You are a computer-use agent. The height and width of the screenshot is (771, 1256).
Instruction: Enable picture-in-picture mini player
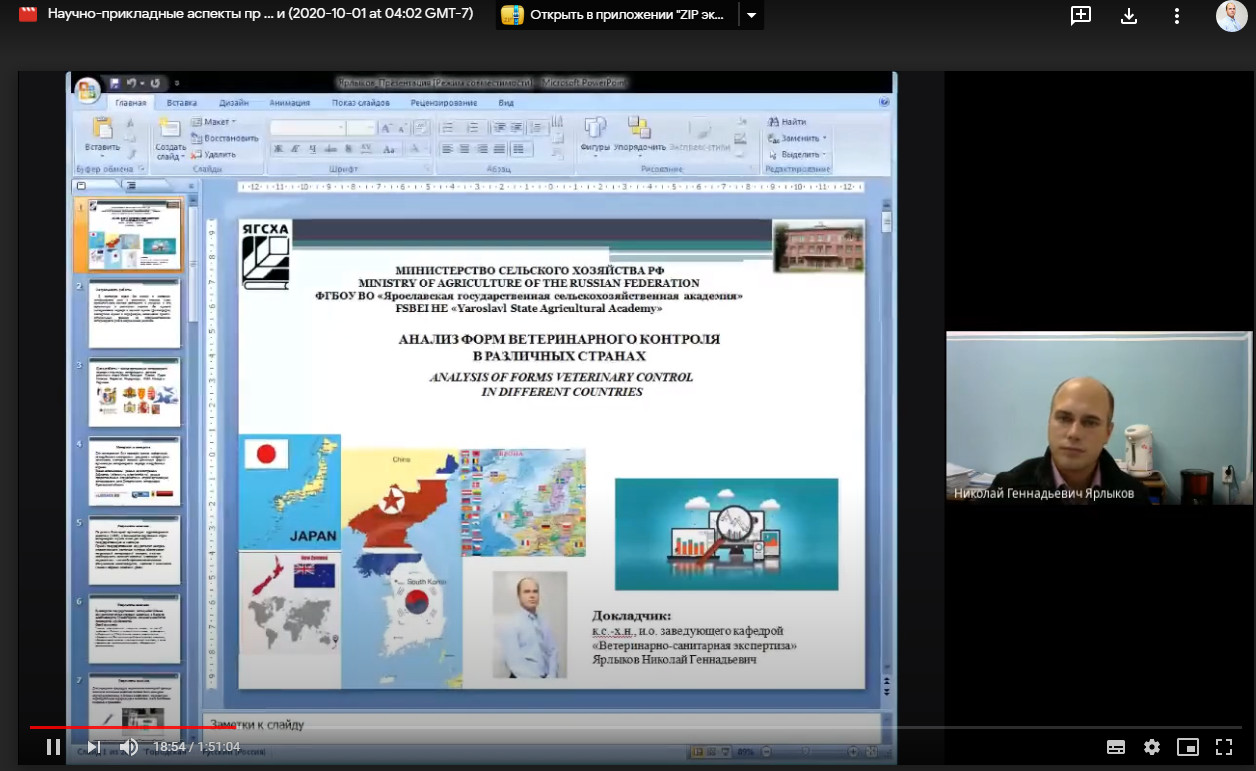coord(1188,747)
